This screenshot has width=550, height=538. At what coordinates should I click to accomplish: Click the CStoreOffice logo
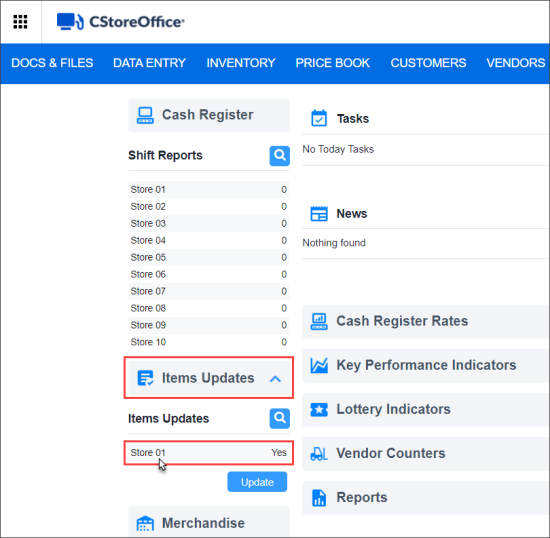[120, 22]
